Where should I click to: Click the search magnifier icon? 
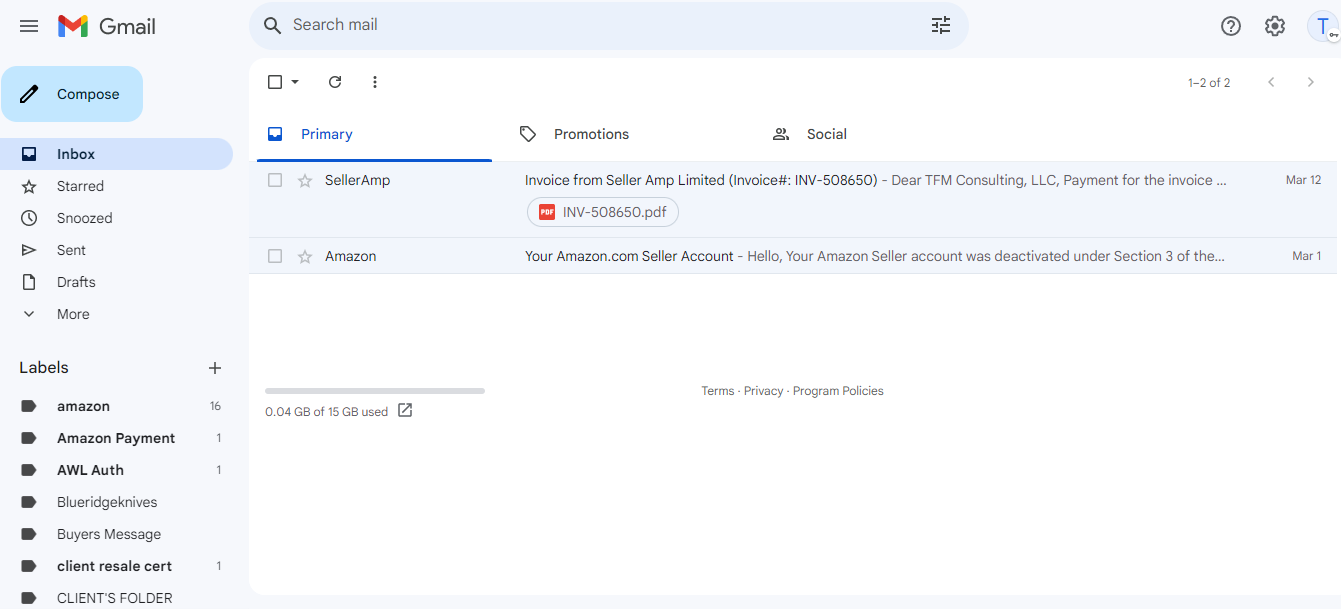(272, 25)
